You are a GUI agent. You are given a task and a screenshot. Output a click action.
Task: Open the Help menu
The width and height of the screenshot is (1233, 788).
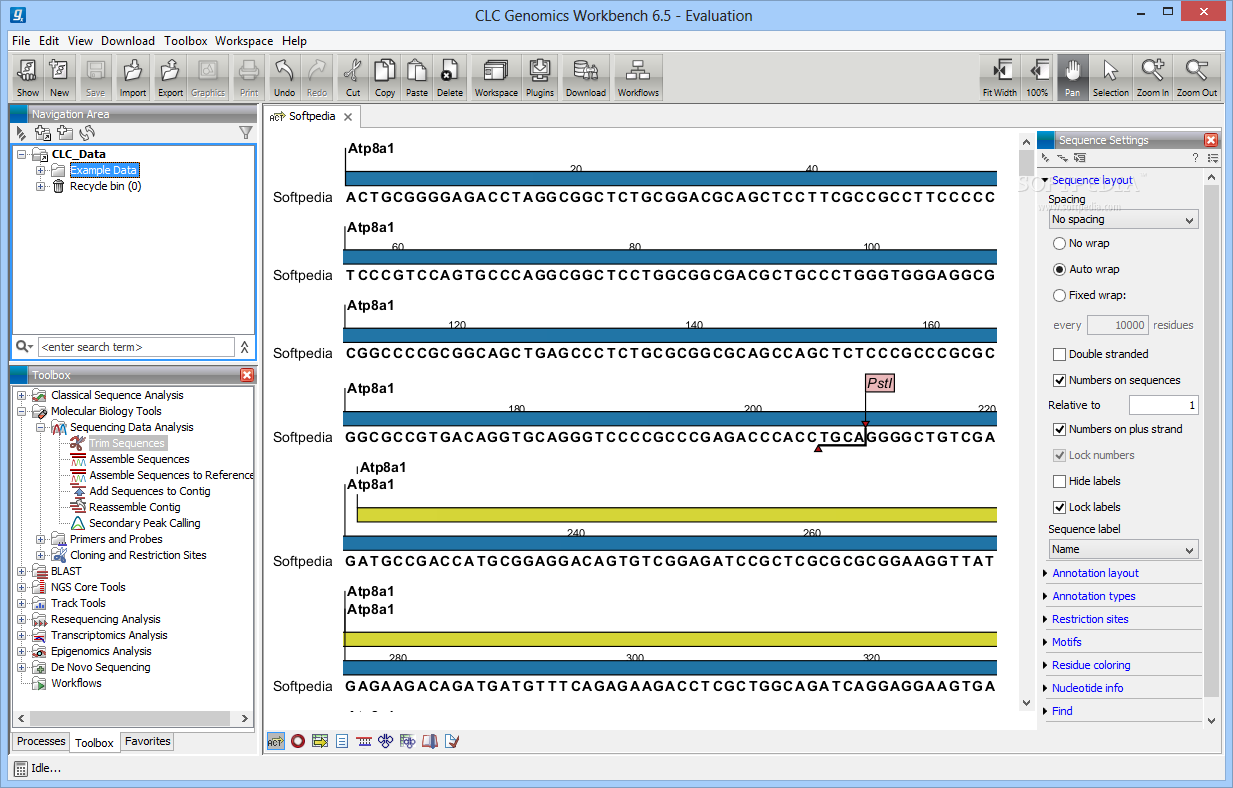[x=294, y=41]
